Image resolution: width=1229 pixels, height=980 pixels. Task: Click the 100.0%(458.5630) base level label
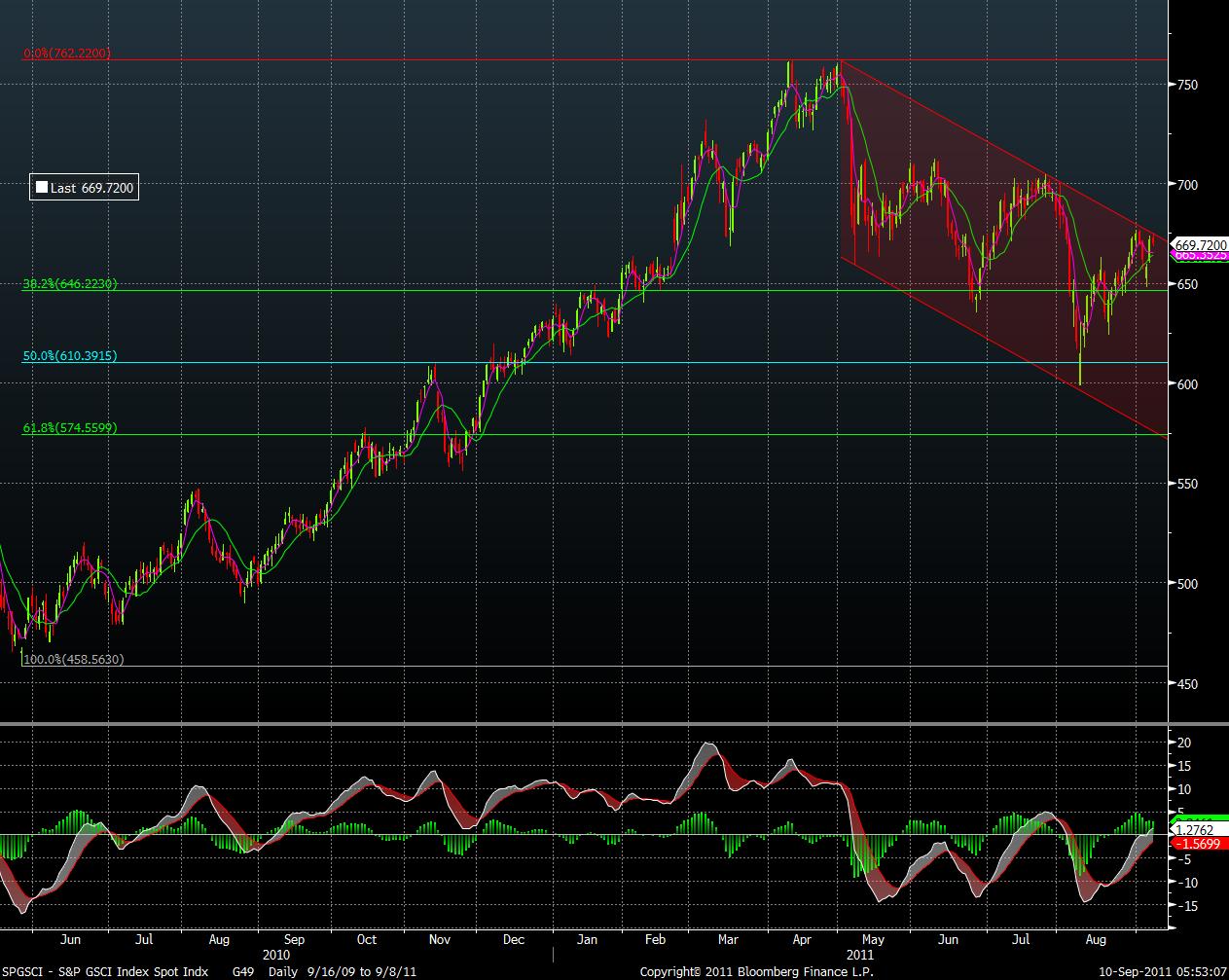tap(73, 659)
